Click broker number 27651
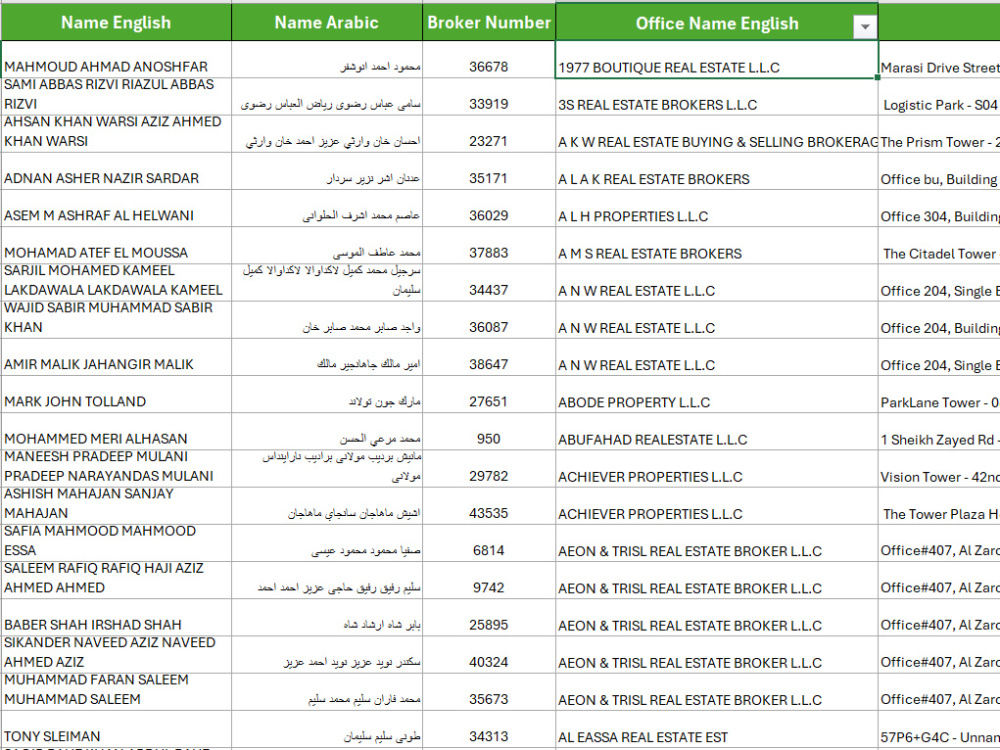Viewport: 1000px width, 750px height. (x=489, y=394)
